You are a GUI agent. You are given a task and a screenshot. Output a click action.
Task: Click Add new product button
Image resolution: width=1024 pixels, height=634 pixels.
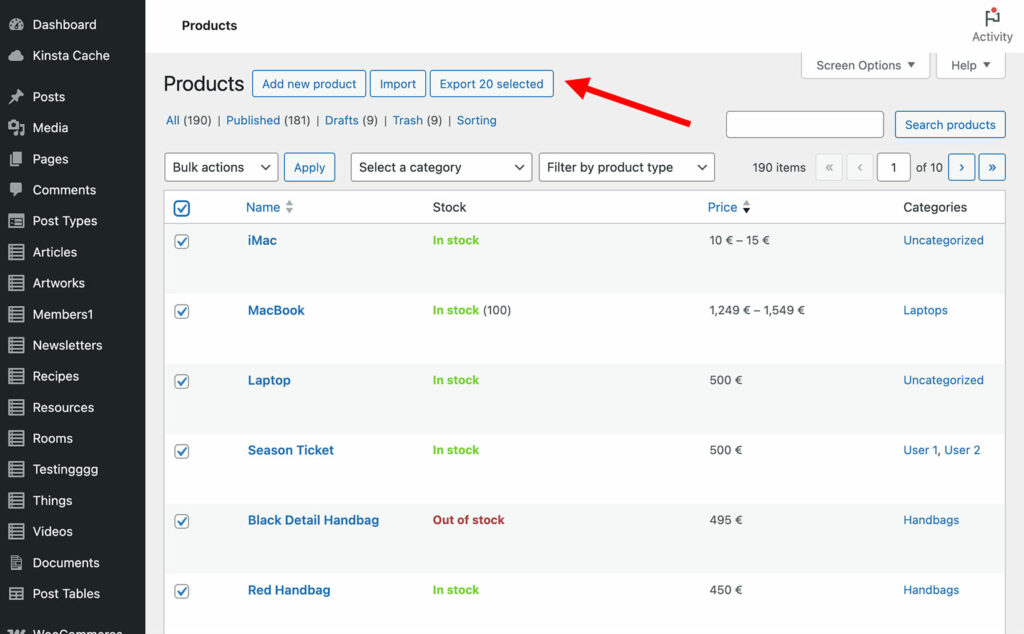(309, 84)
